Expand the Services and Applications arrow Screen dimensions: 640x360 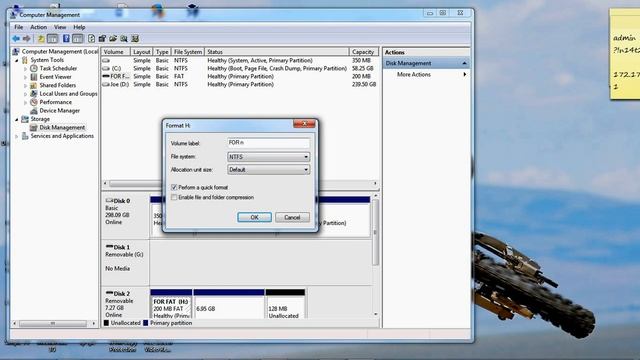[x=17, y=136]
